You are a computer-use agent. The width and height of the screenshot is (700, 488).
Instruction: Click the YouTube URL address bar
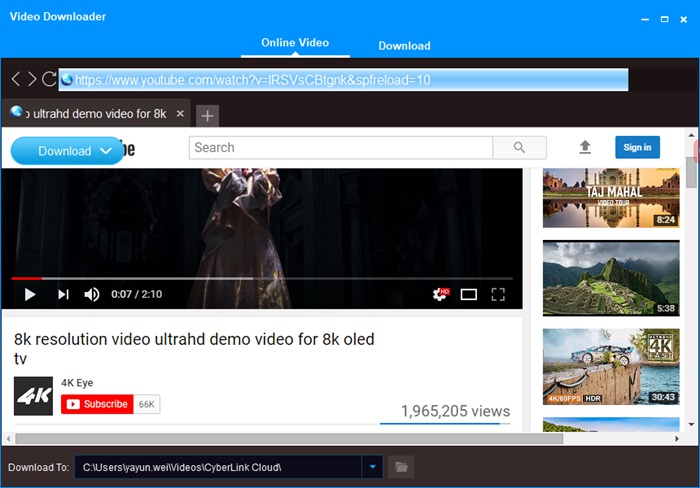(x=343, y=80)
